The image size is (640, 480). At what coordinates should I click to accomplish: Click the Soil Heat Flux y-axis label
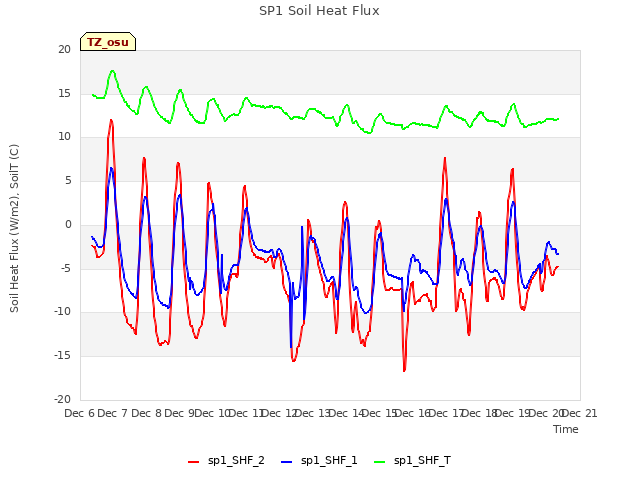pyautogui.click(x=14, y=228)
